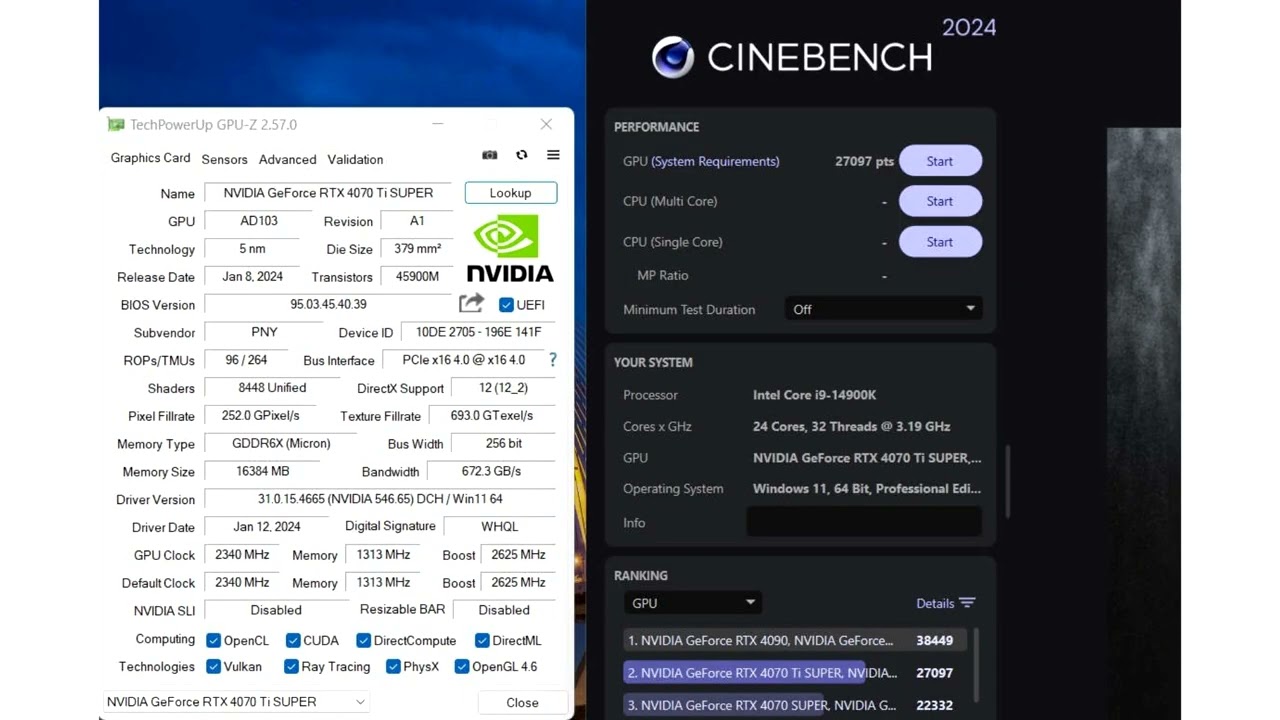Image resolution: width=1280 pixels, height=720 pixels.
Task: Click the GPU-Z title bar app icon
Action: point(117,125)
